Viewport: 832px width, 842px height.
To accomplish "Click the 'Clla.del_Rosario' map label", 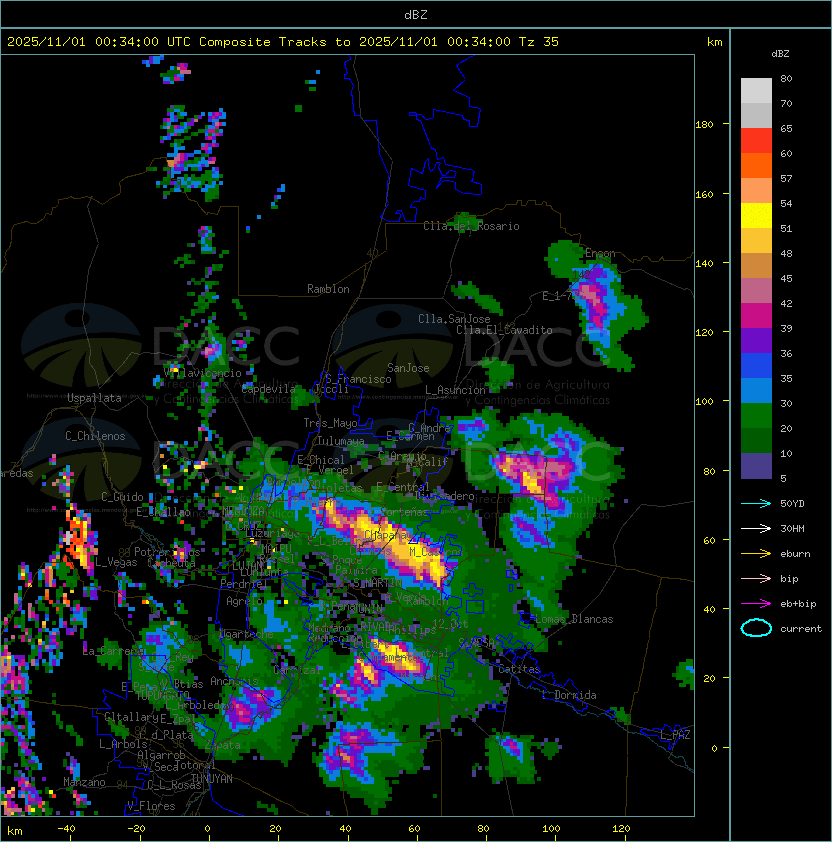I will coord(471,226).
